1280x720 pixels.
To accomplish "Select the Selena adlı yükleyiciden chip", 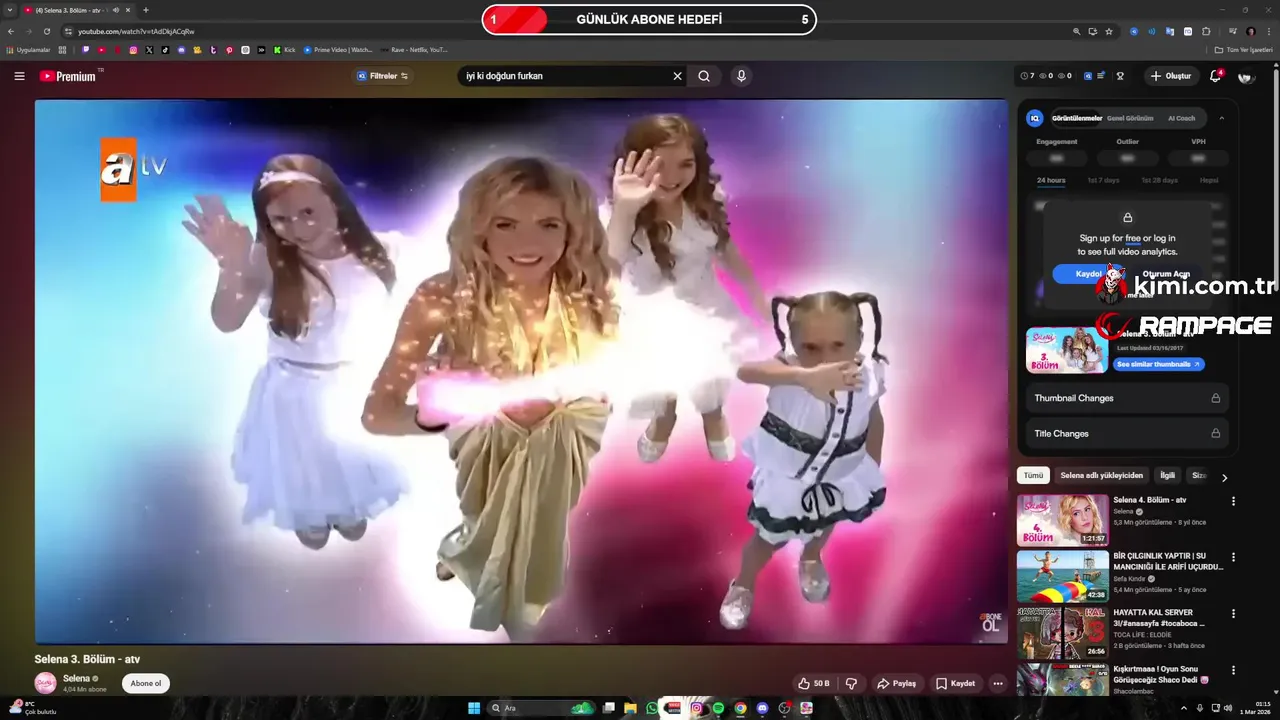I will (1101, 476).
